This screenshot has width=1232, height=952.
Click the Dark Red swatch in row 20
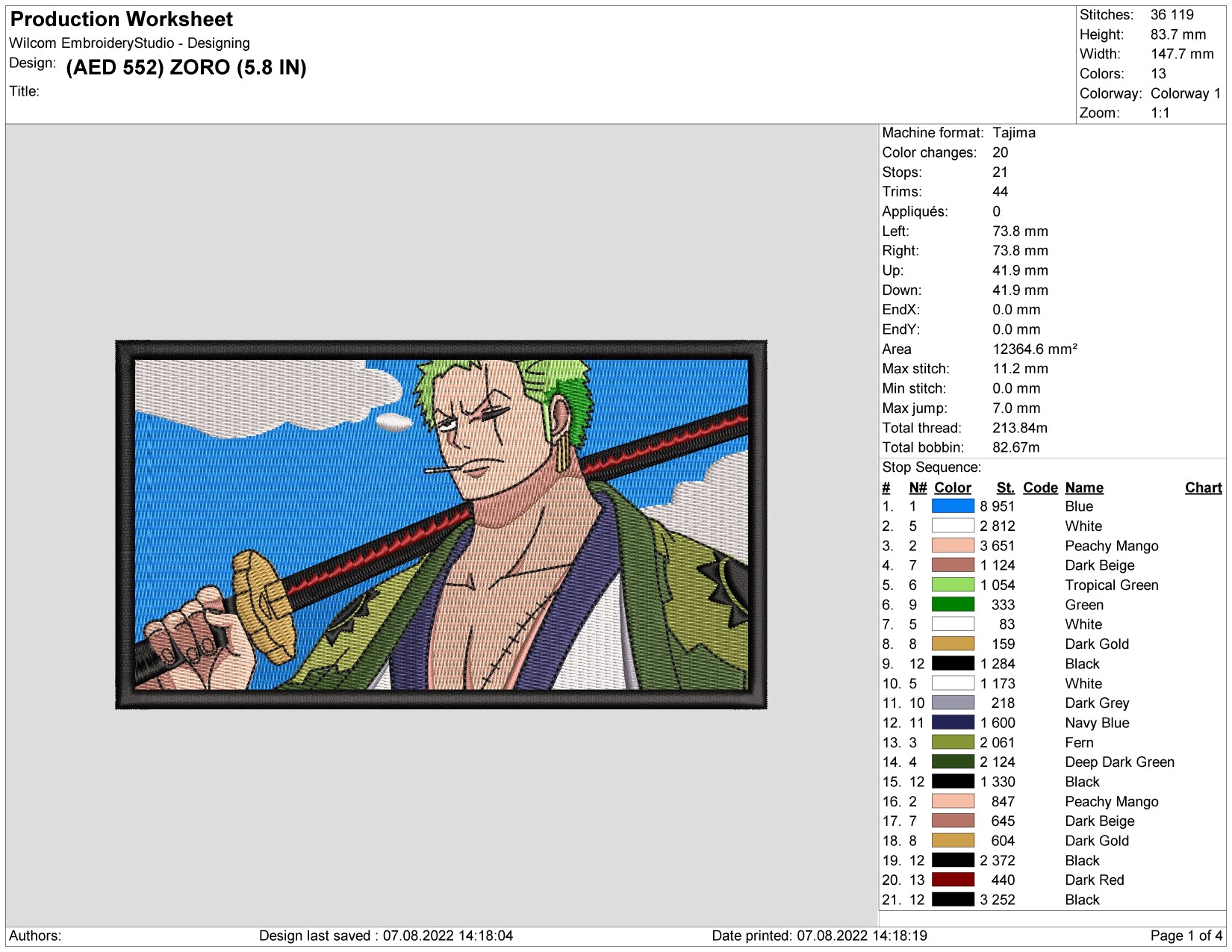point(953,880)
